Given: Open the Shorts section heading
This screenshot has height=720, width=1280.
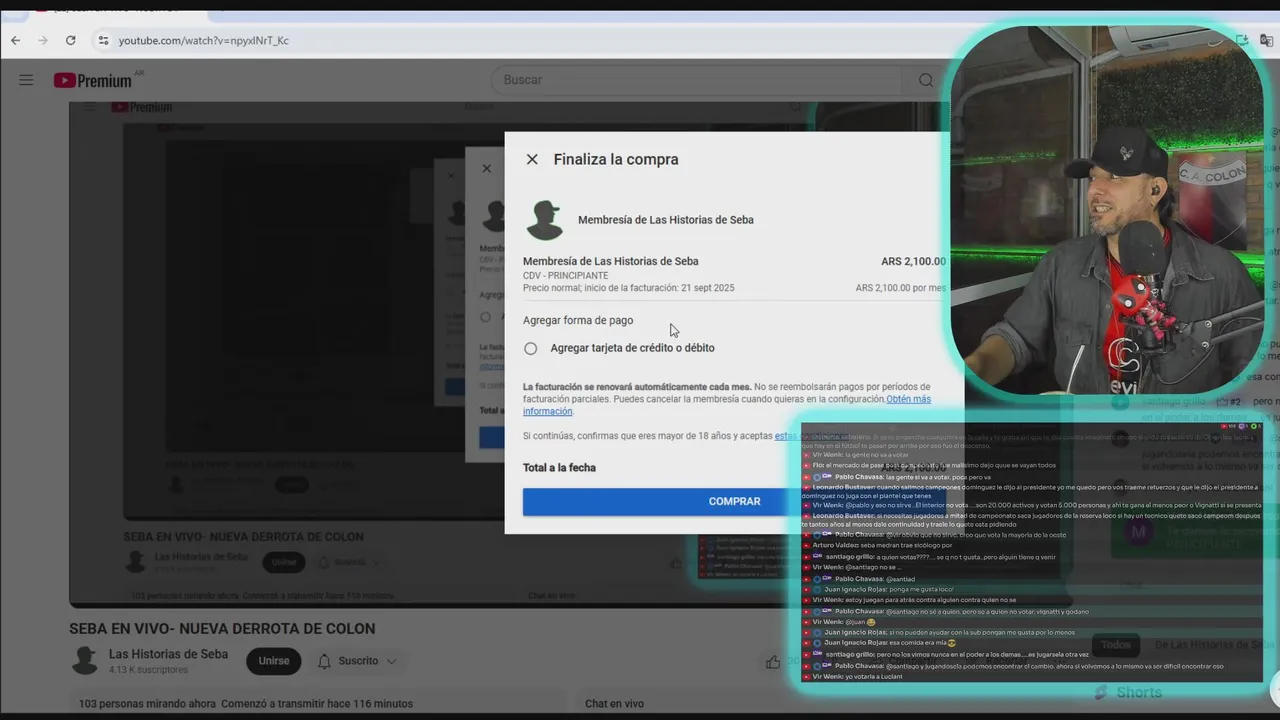Looking at the screenshot, I should click(1139, 692).
